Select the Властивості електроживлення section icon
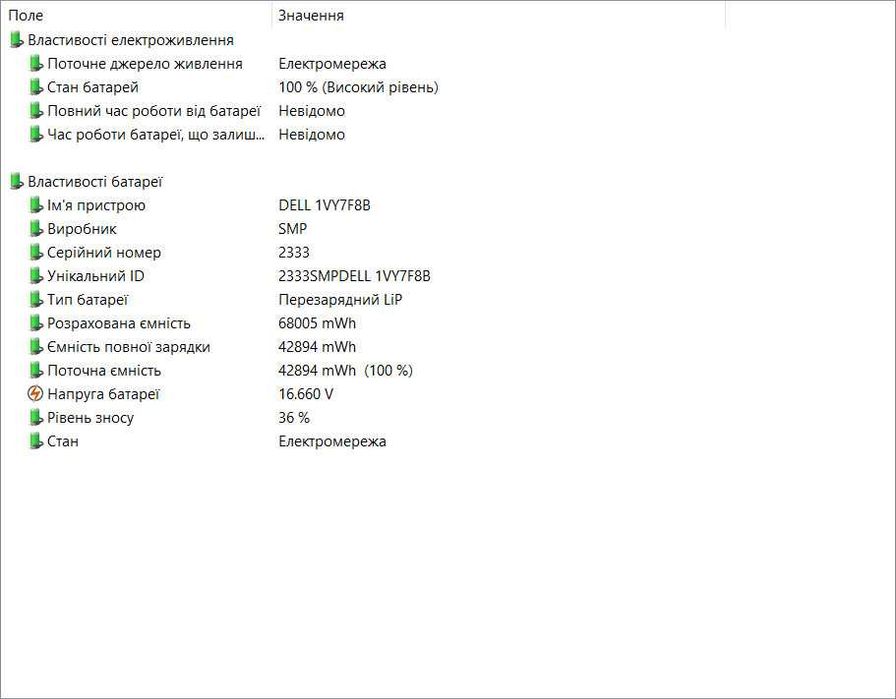This screenshot has width=896, height=699. pyautogui.click(x=17, y=40)
